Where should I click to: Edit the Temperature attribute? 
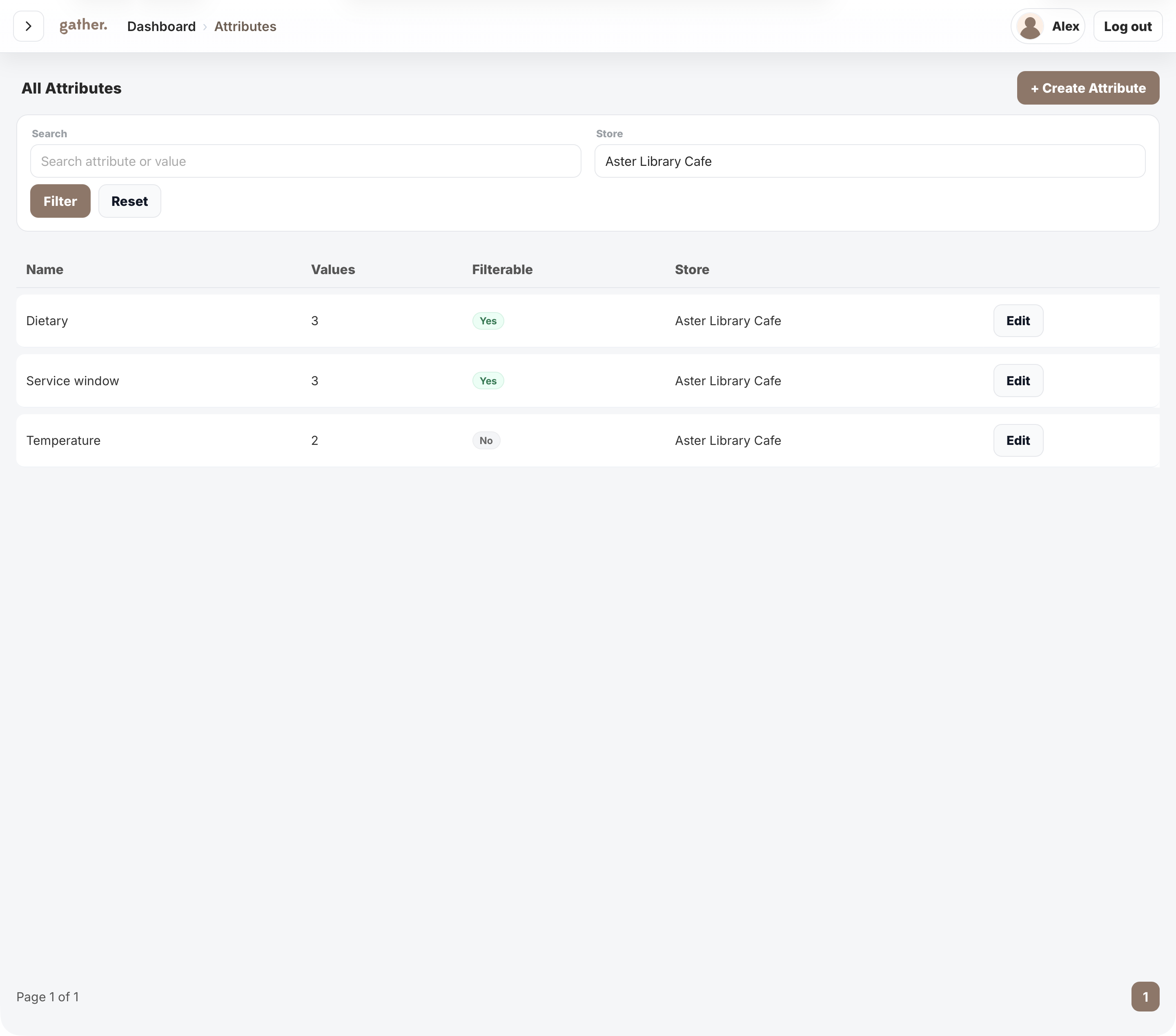(x=1018, y=441)
